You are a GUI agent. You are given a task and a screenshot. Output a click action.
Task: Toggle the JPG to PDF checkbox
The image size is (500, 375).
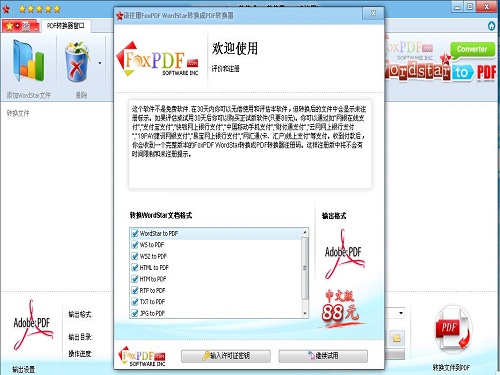tap(135, 313)
